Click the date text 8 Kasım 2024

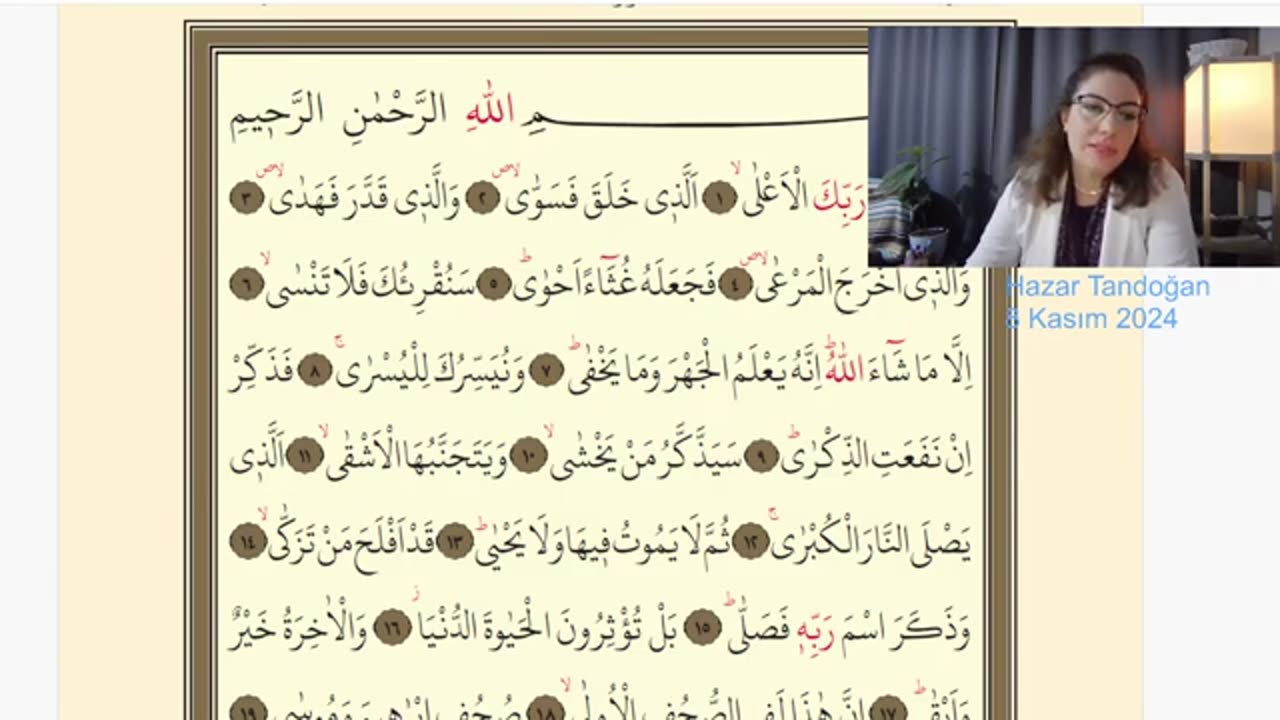[x=1091, y=319]
